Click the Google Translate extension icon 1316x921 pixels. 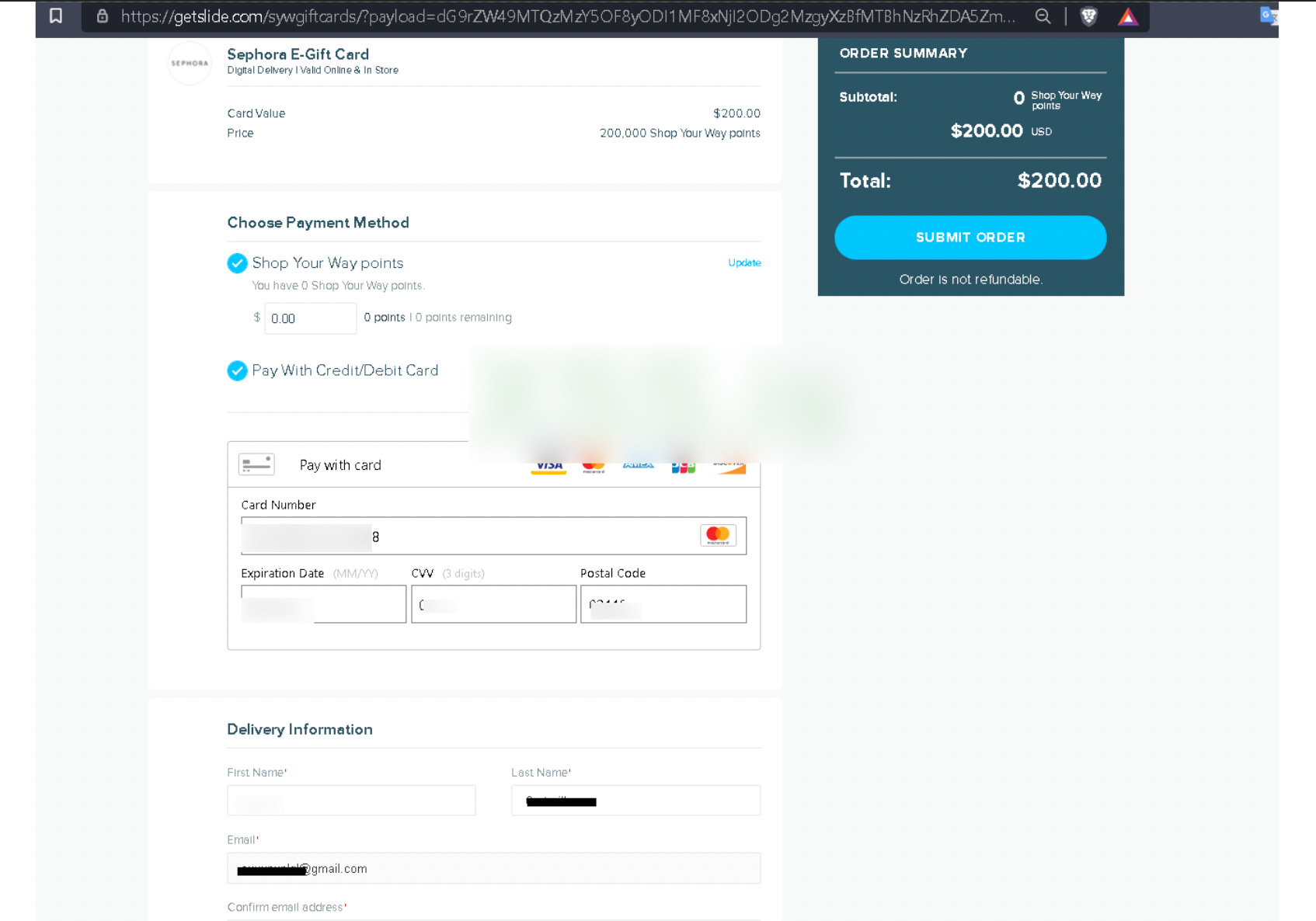(1269, 16)
